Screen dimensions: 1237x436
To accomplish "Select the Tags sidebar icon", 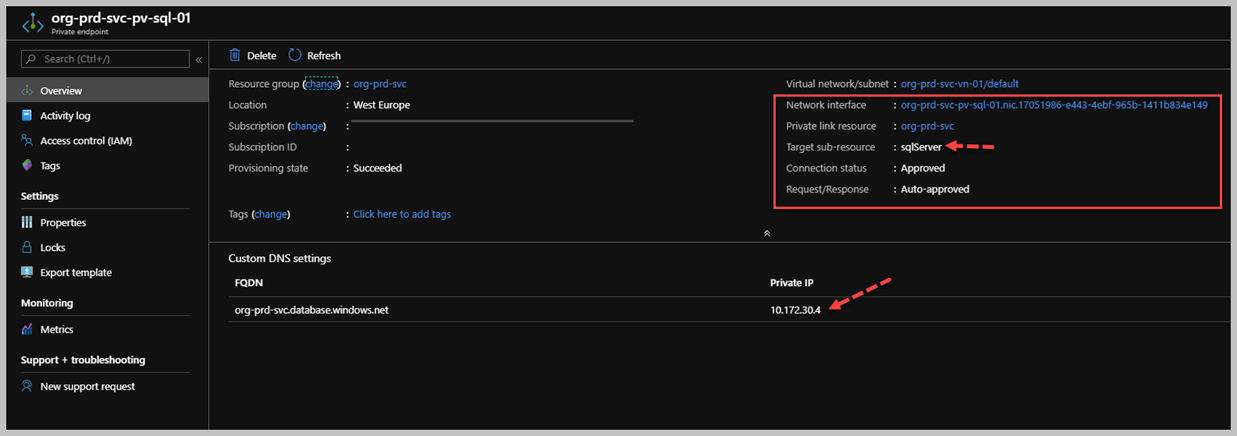I will pyautogui.click(x=27, y=166).
